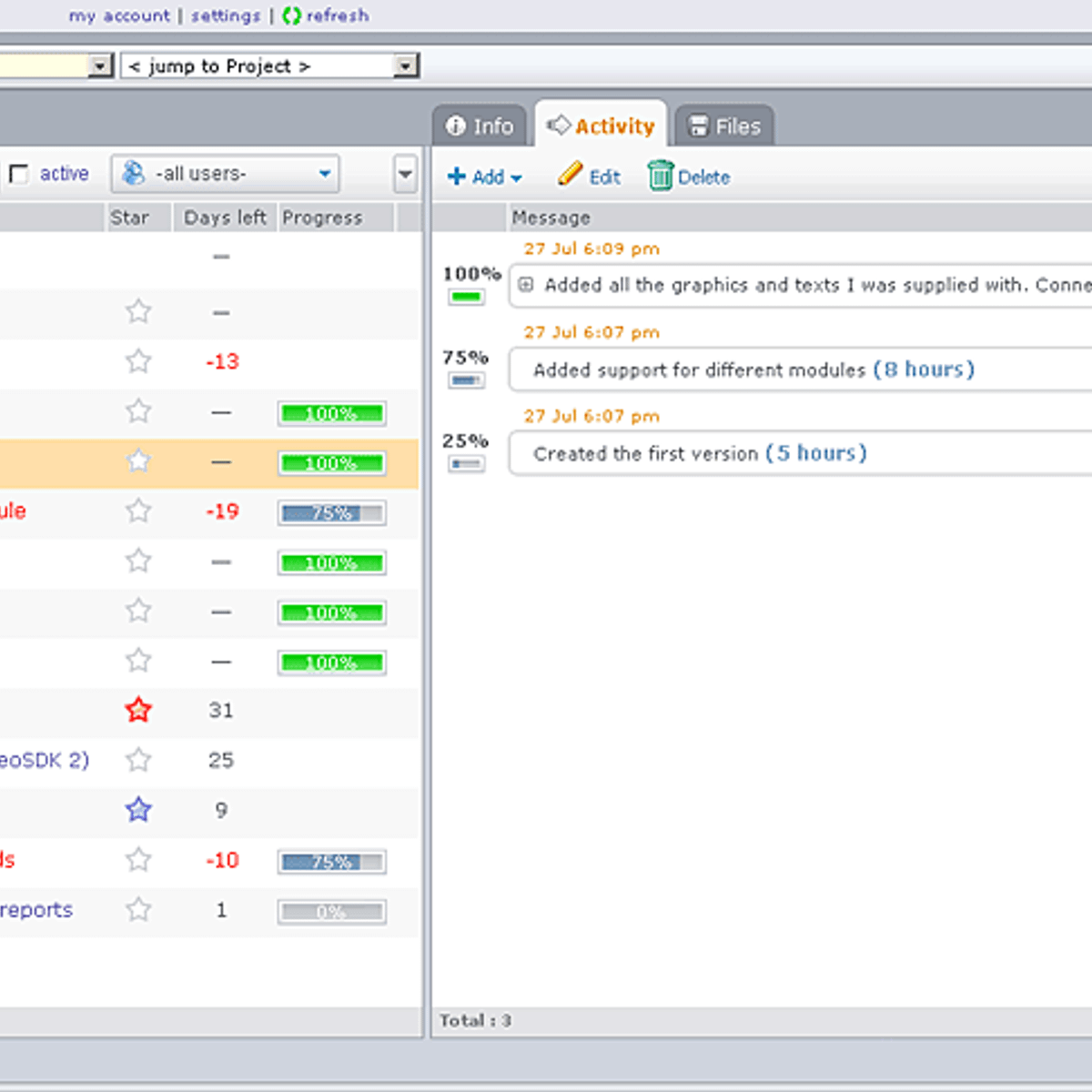Click the Activity tab megaphone icon
1092x1092 pixels.
click(559, 125)
